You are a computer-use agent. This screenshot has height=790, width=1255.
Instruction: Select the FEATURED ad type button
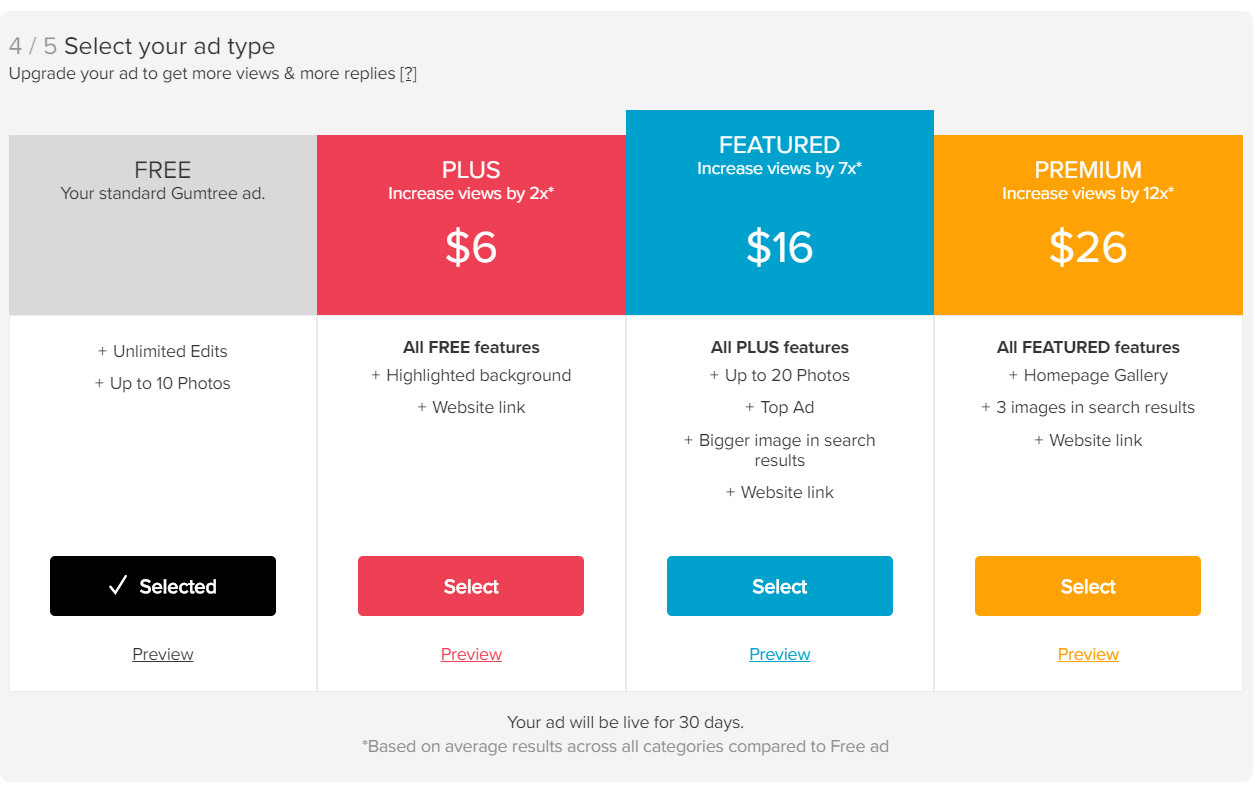pos(780,586)
